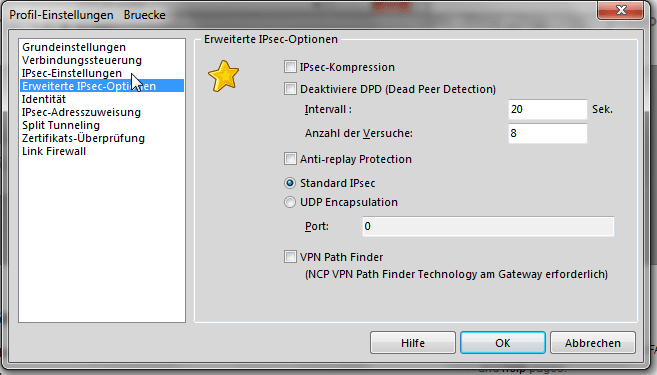Switch to Split Tunneling settings

pyautogui.click(x=61, y=125)
